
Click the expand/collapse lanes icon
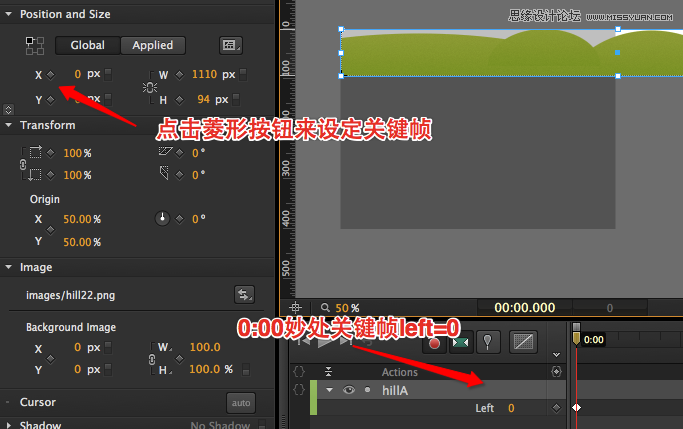[x=328, y=372]
